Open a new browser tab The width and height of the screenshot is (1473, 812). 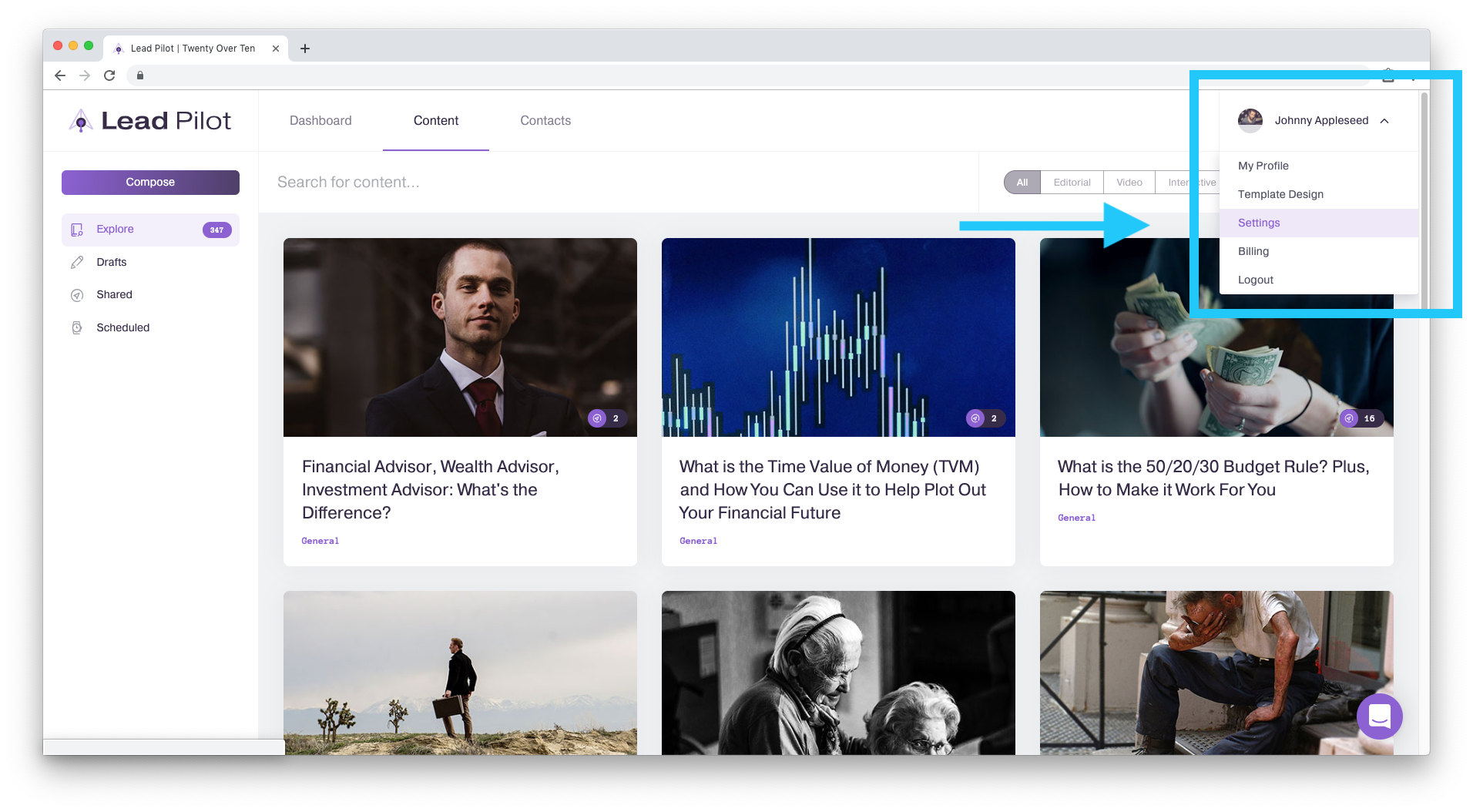305,49
